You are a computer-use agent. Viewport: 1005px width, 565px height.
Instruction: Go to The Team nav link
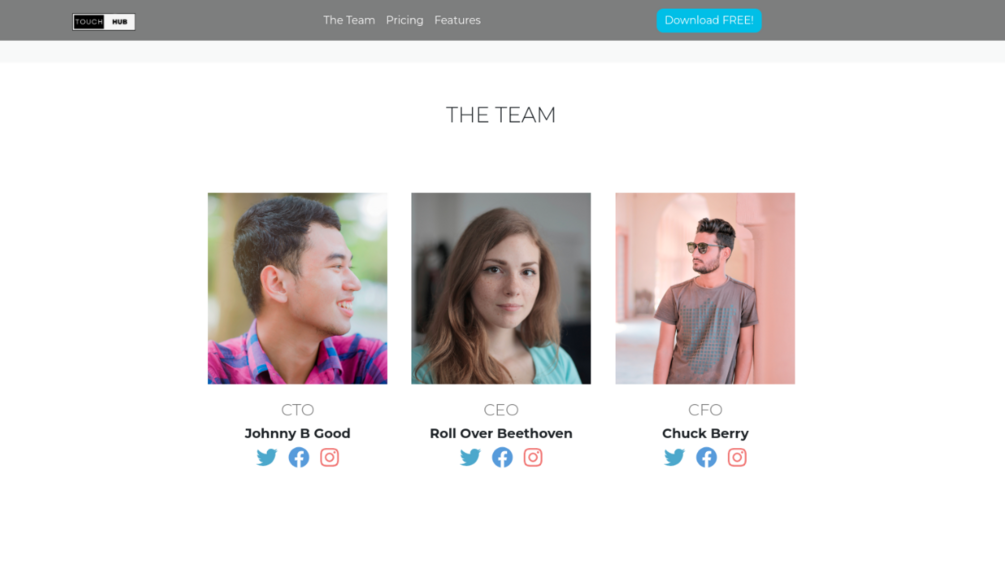pyautogui.click(x=349, y=20)
